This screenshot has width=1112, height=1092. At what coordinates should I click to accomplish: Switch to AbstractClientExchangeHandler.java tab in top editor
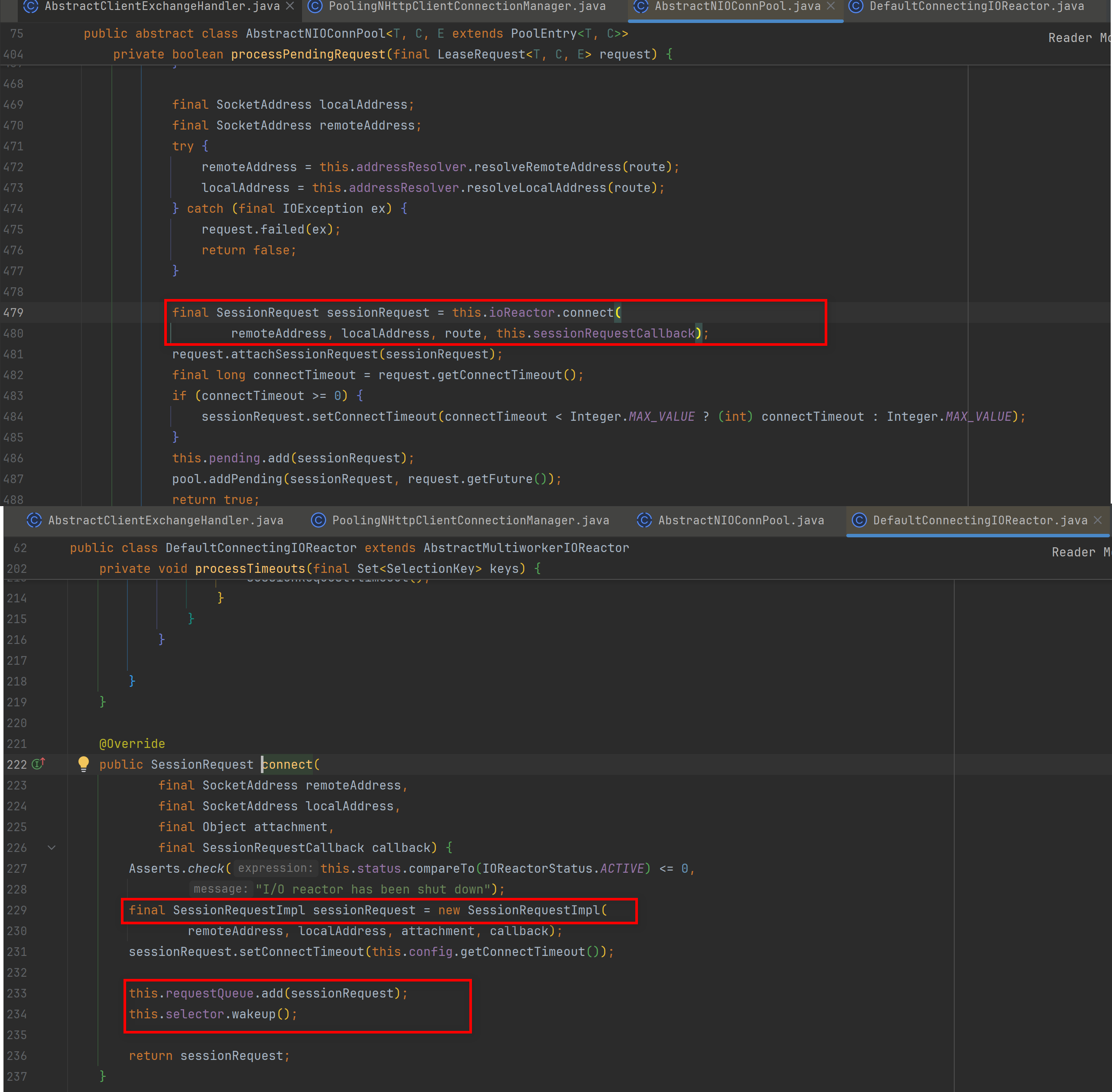(162, 6)
